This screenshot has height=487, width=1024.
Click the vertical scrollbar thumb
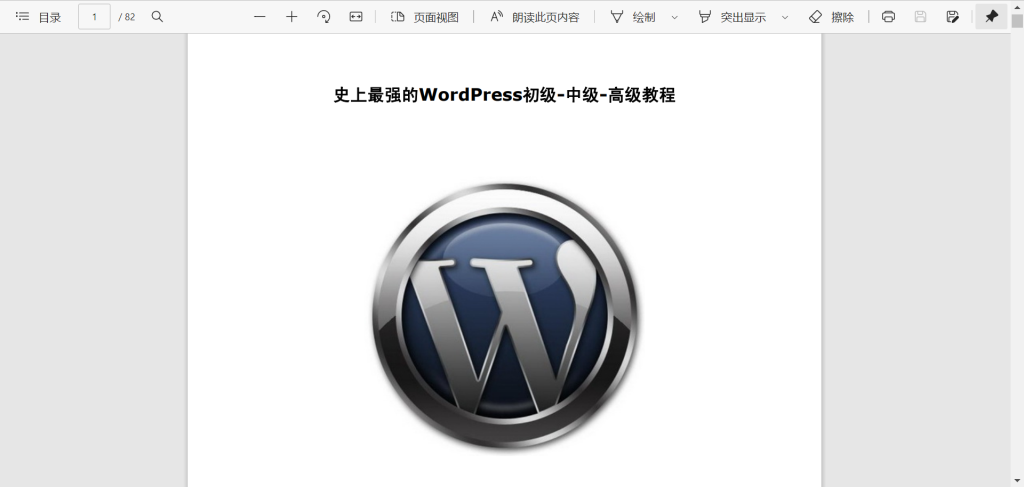(1017, 21)
